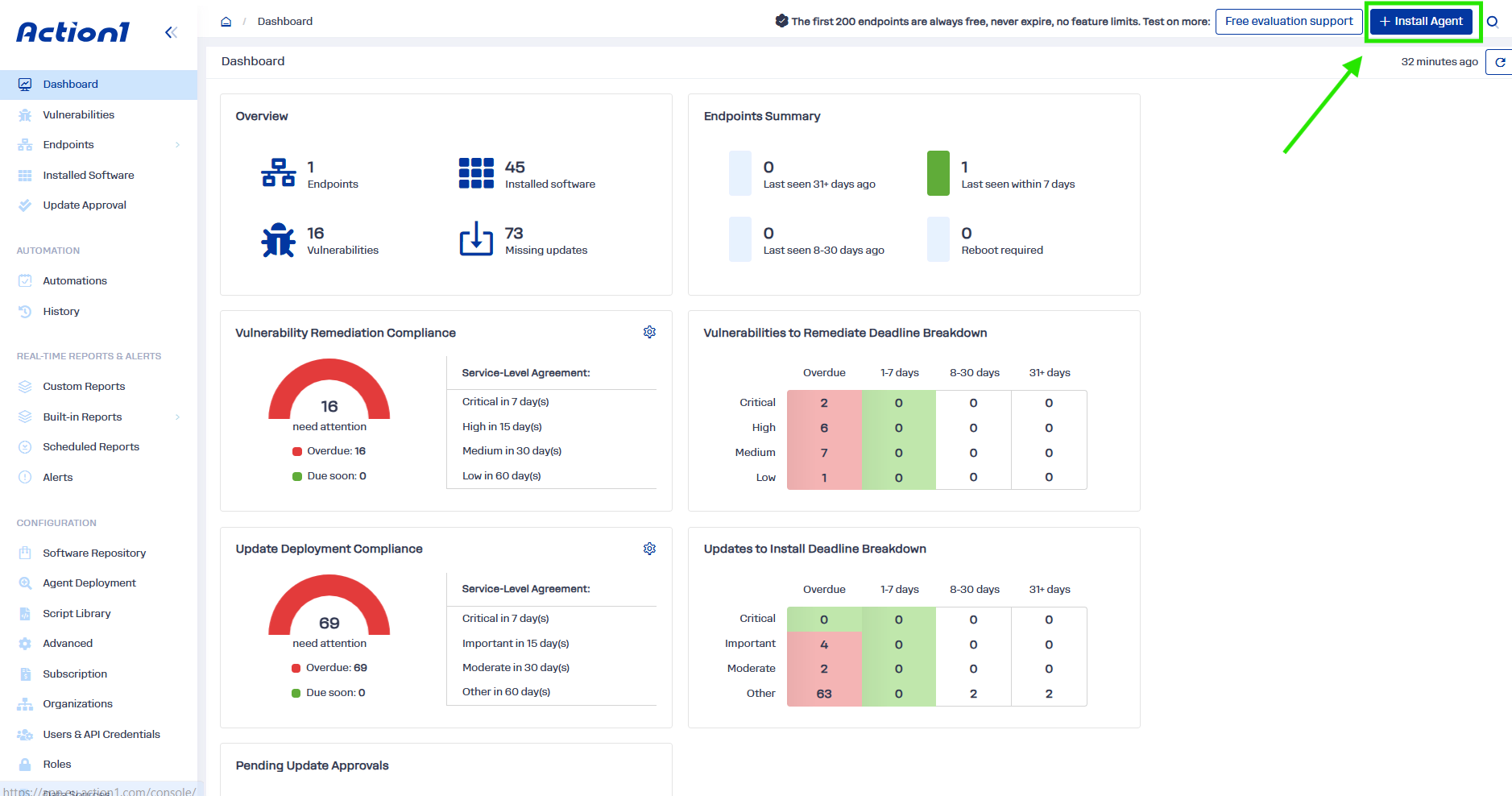Open settings gear for Vulnerability Remediation Compliance
Screen dimensions: 1512x796
649,332
